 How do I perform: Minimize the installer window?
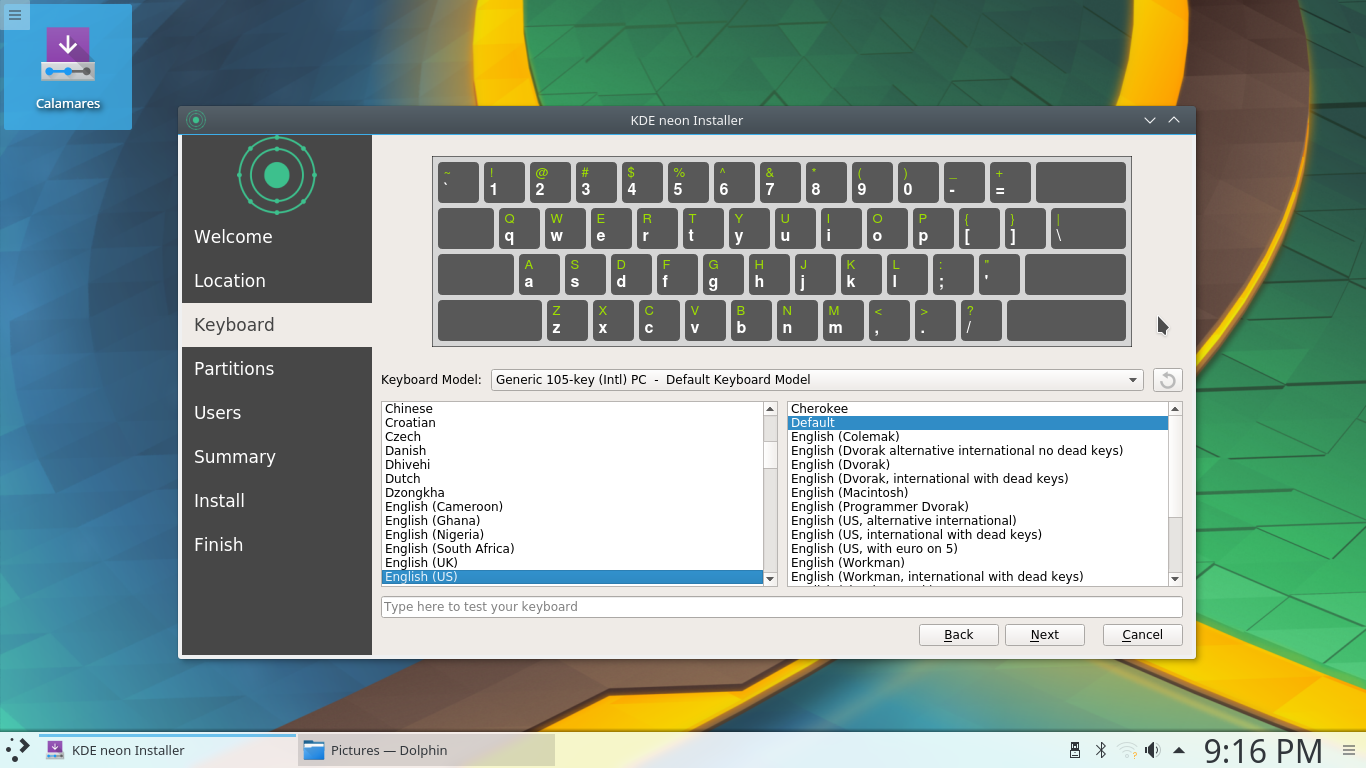tap(1151, 120)
